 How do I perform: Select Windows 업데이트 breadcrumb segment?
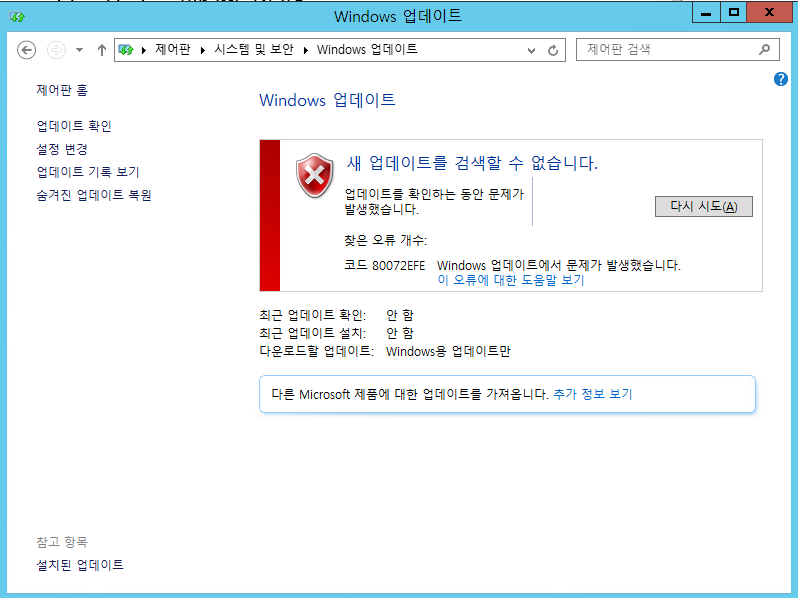tap(367, 49)
